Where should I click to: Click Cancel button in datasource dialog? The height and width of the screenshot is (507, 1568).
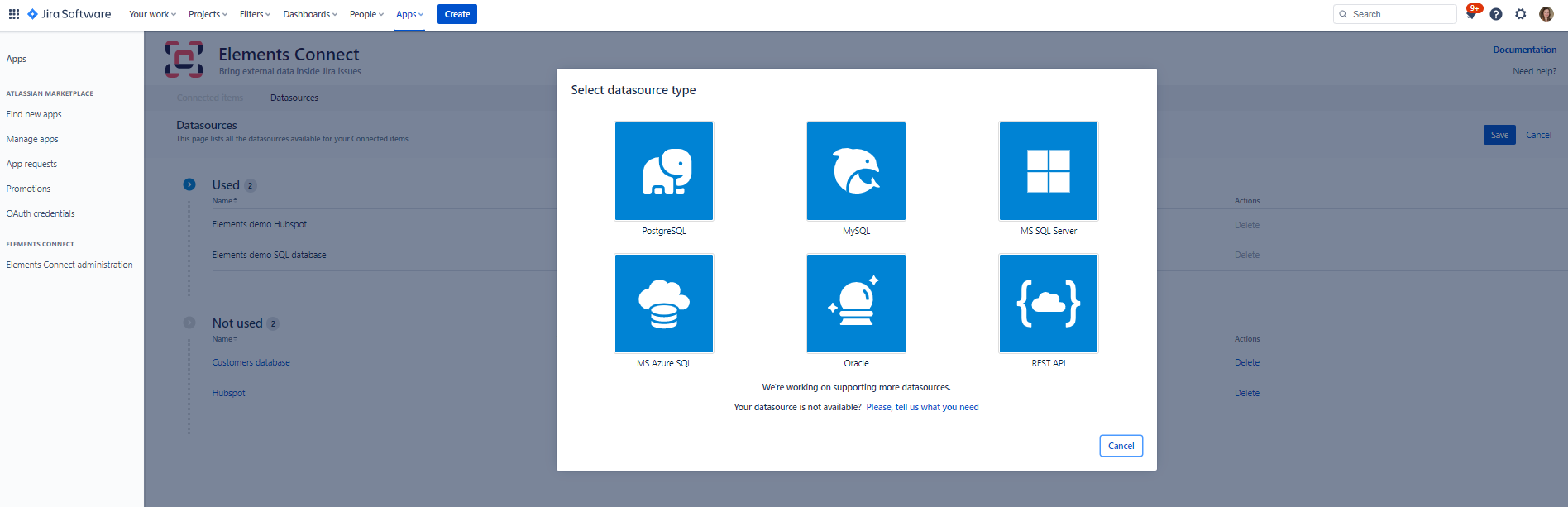point(1121,446)
